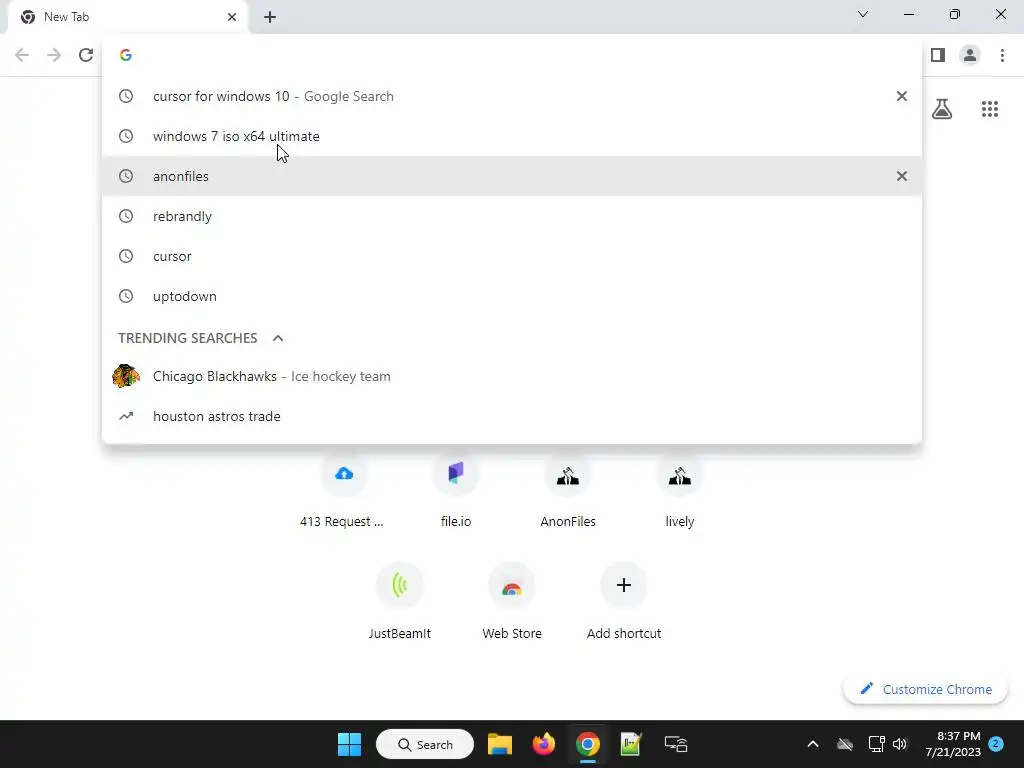Open the clock and date panel

953,744
